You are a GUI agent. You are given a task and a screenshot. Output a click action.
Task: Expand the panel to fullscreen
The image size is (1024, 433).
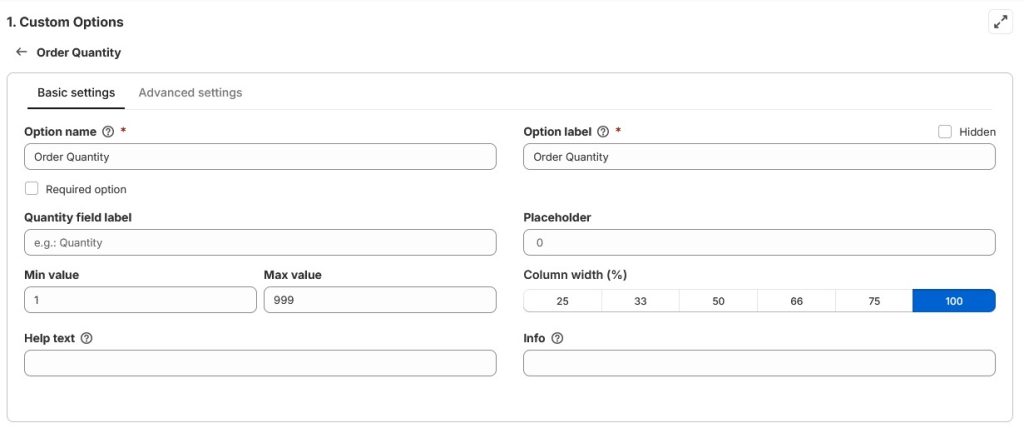coord(1000,21)
